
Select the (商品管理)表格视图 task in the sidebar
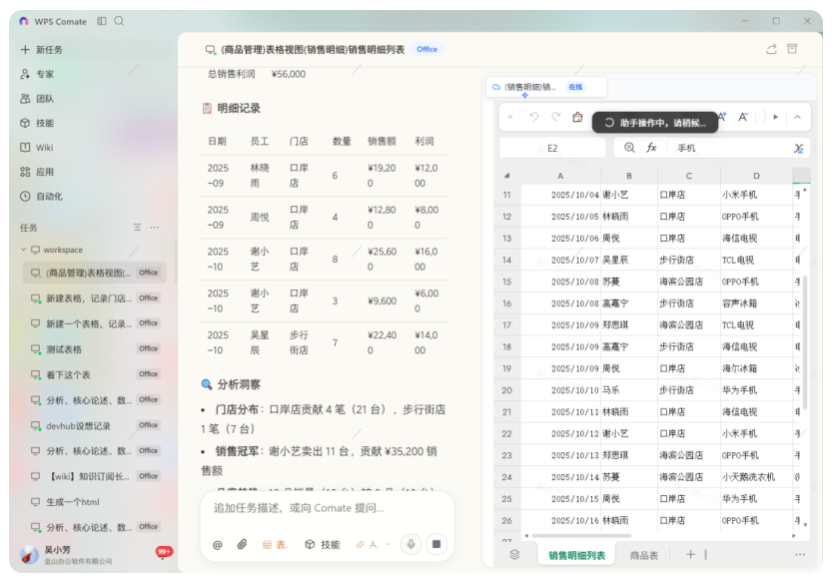[94, 272]
